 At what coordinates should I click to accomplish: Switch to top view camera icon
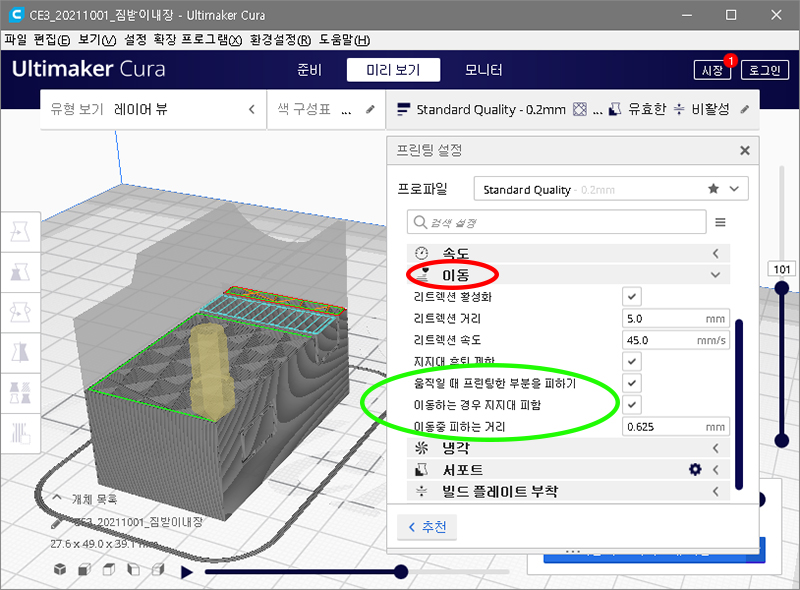pyautogui.click(x=109, y=569)
